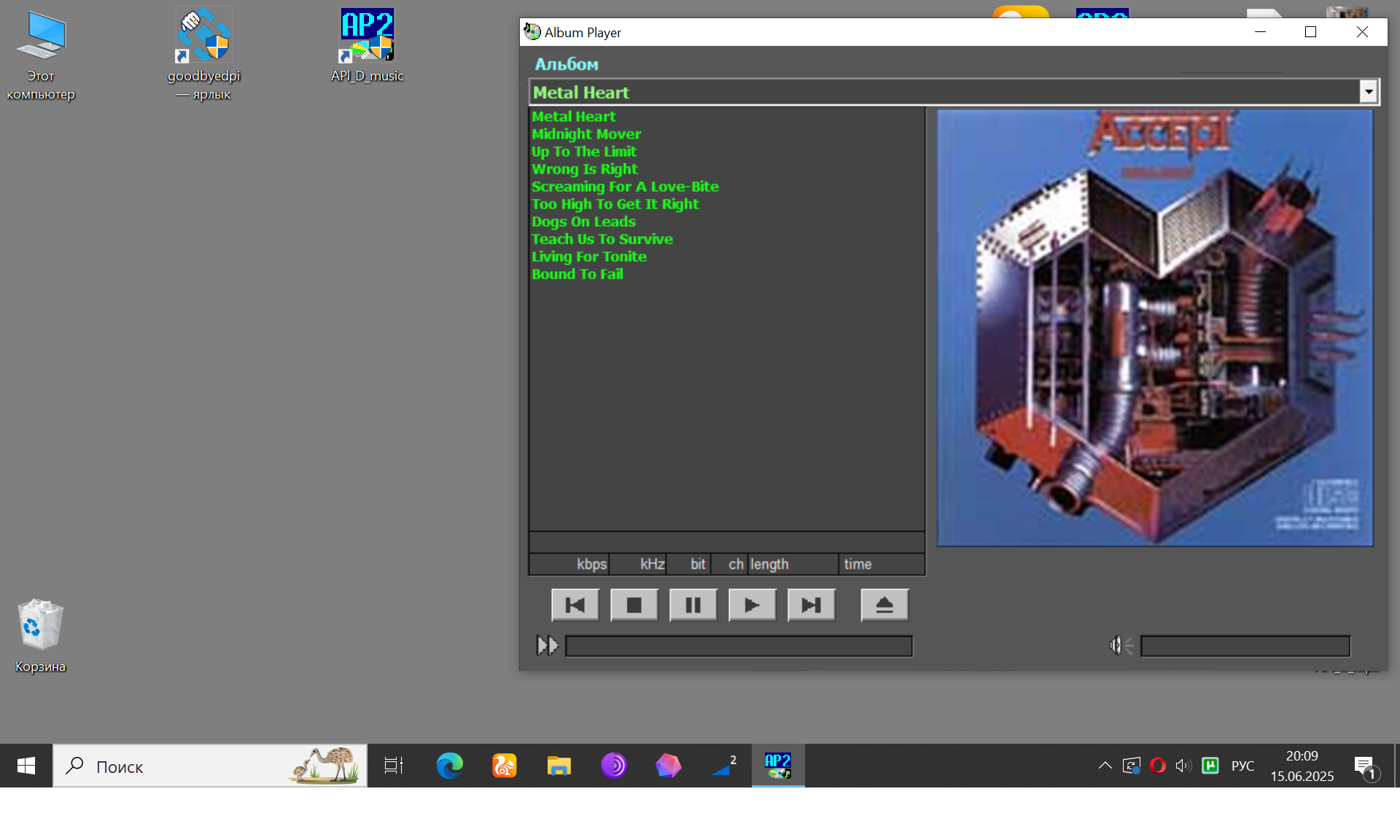The width and height of the screenshot is (1400, 840).
Task: Click the green tray icon
Action: click(1210, 766)
